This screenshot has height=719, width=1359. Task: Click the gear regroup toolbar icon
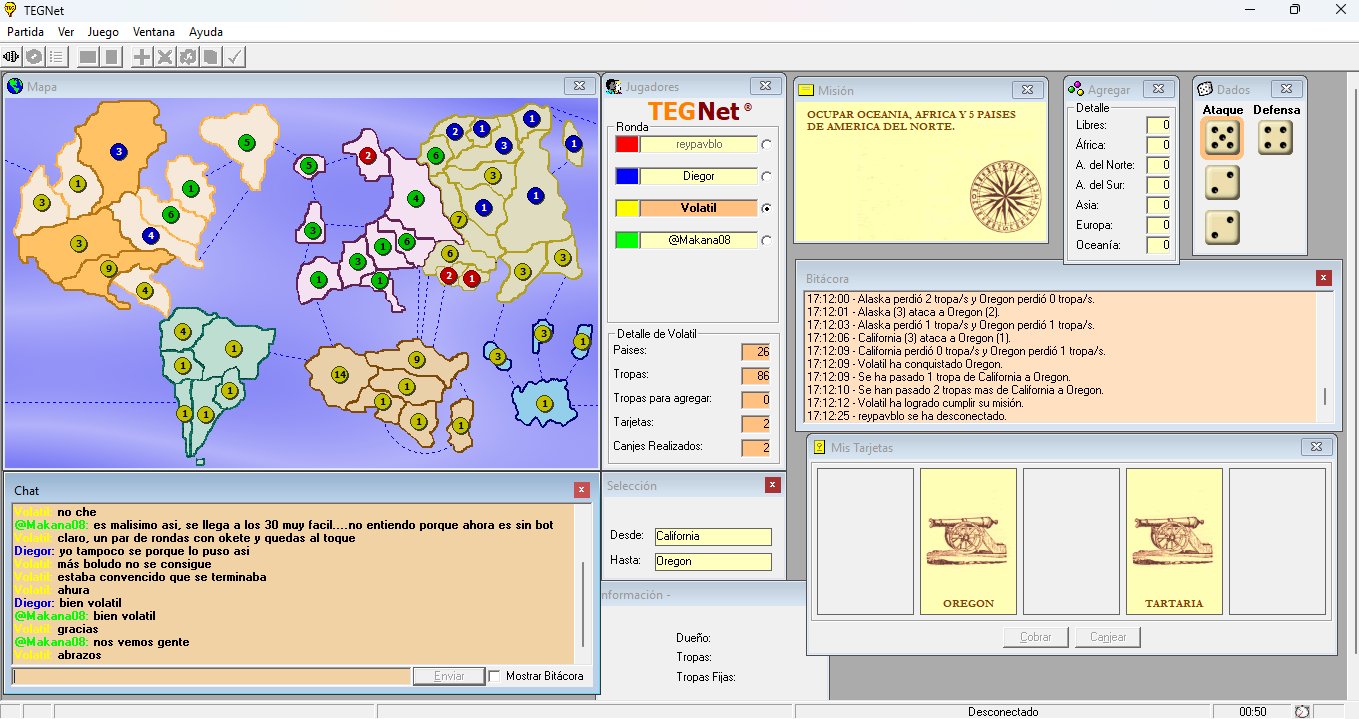(x=188, y=57)
